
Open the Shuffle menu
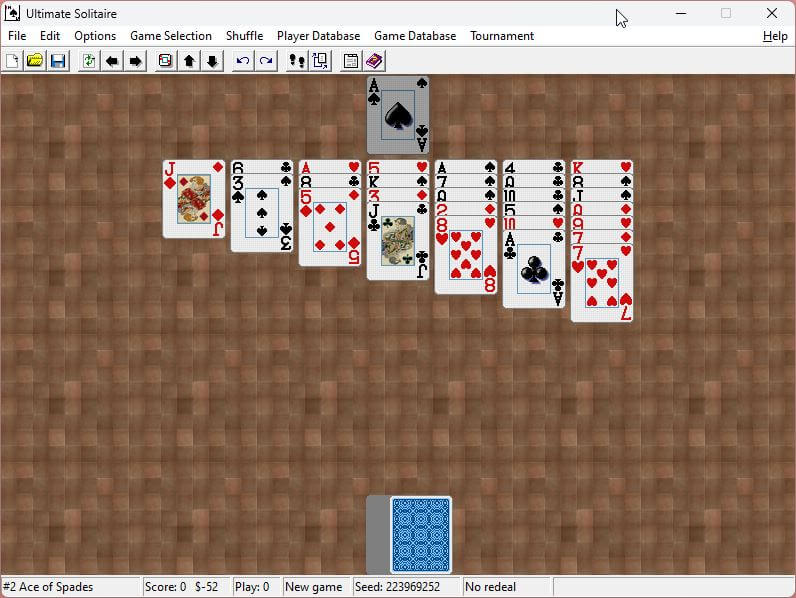244,36
